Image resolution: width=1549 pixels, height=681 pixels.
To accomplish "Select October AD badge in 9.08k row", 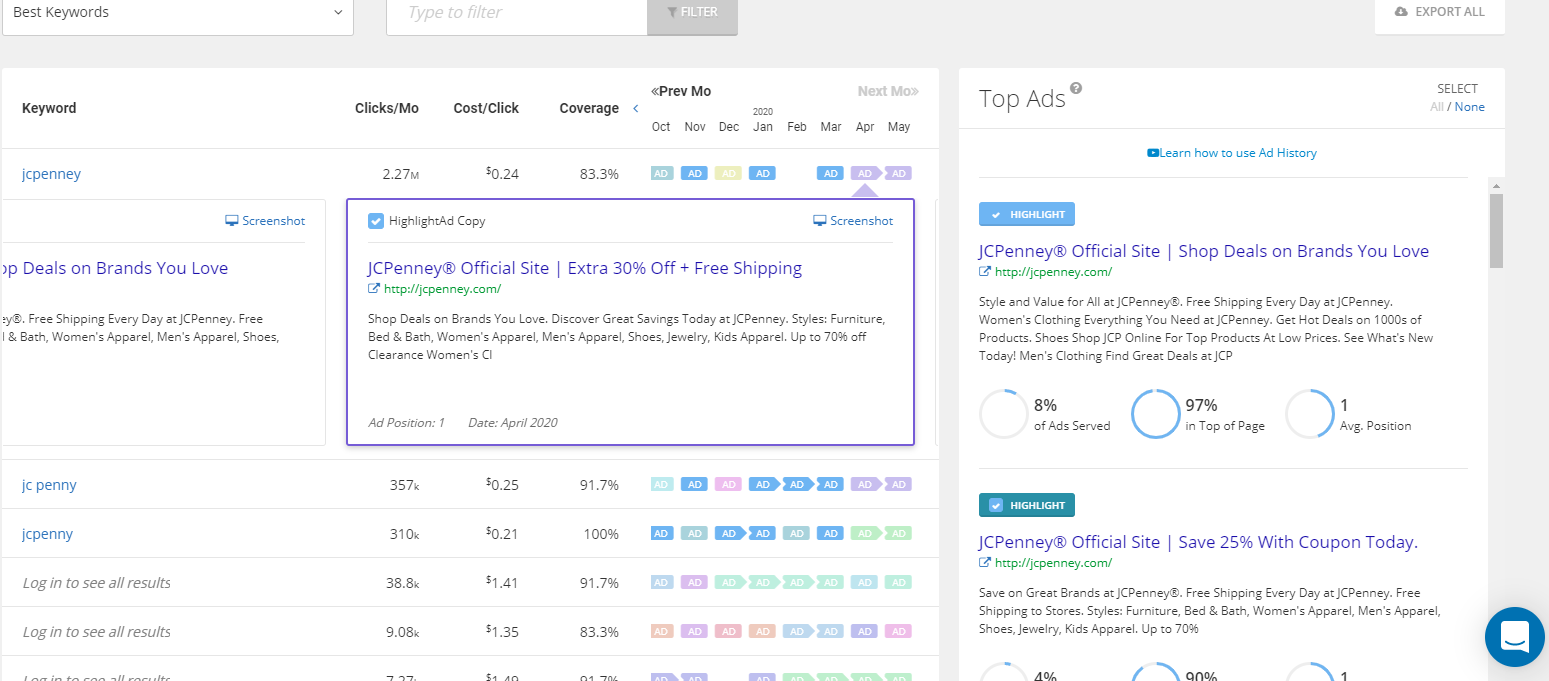I will coord(661,631).
